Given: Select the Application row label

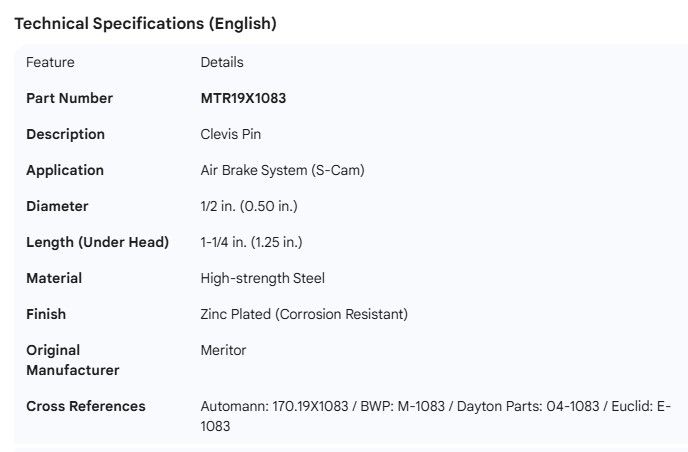Looking at the screenshot, I should (65, 170).
